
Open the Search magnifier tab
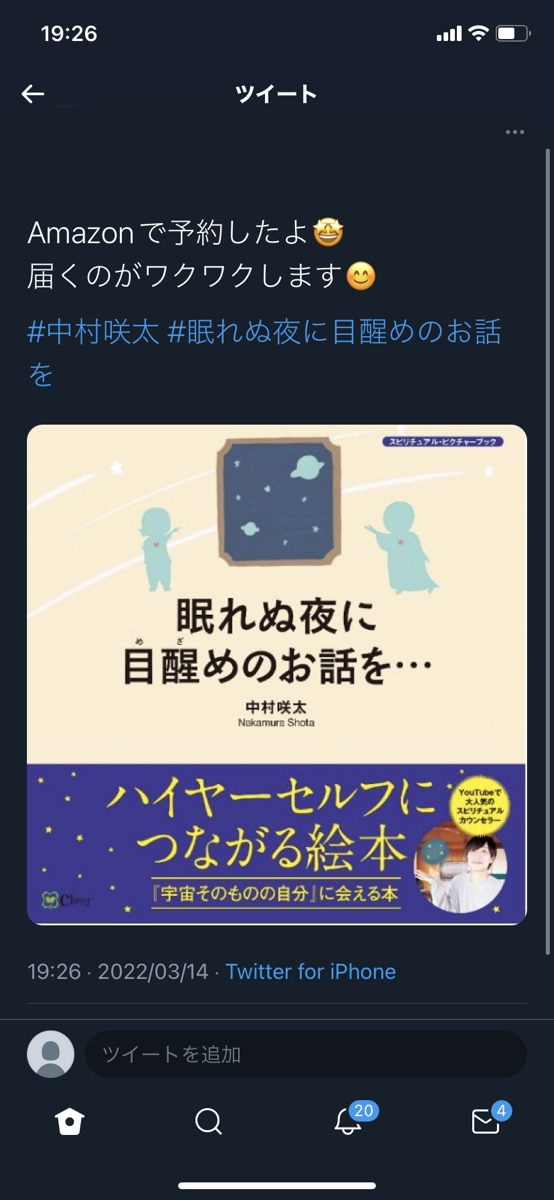tap(208, 1122)
